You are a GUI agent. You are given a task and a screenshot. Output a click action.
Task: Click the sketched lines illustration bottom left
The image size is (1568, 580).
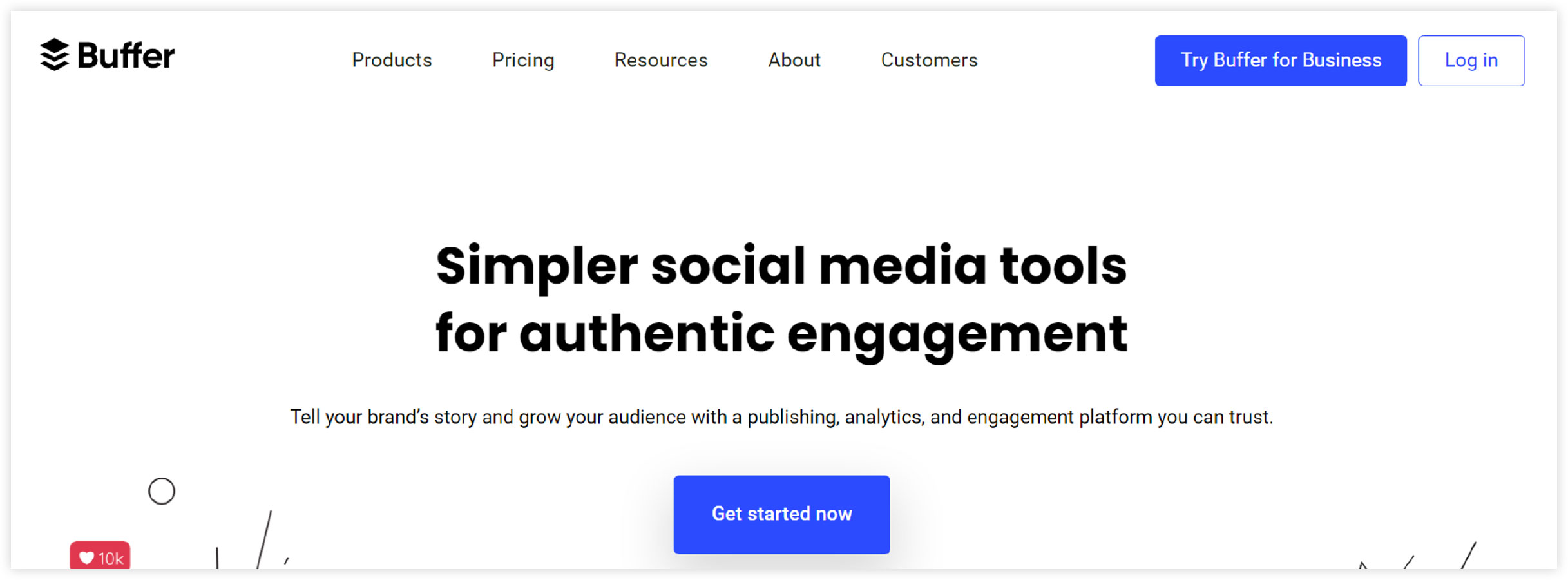tap(253, 540)
